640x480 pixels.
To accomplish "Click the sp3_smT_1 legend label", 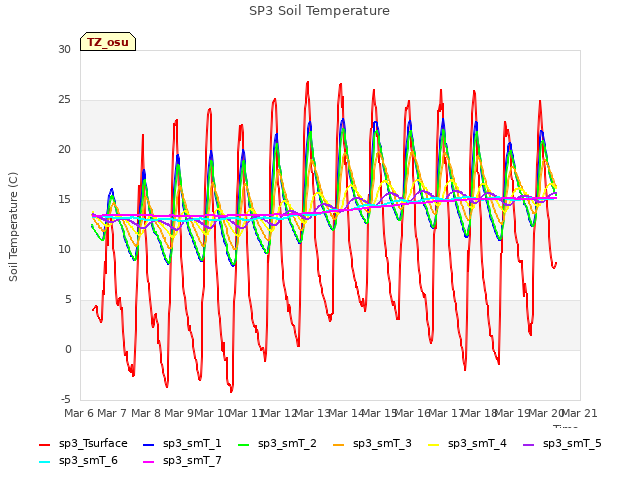I will [192, 444].
